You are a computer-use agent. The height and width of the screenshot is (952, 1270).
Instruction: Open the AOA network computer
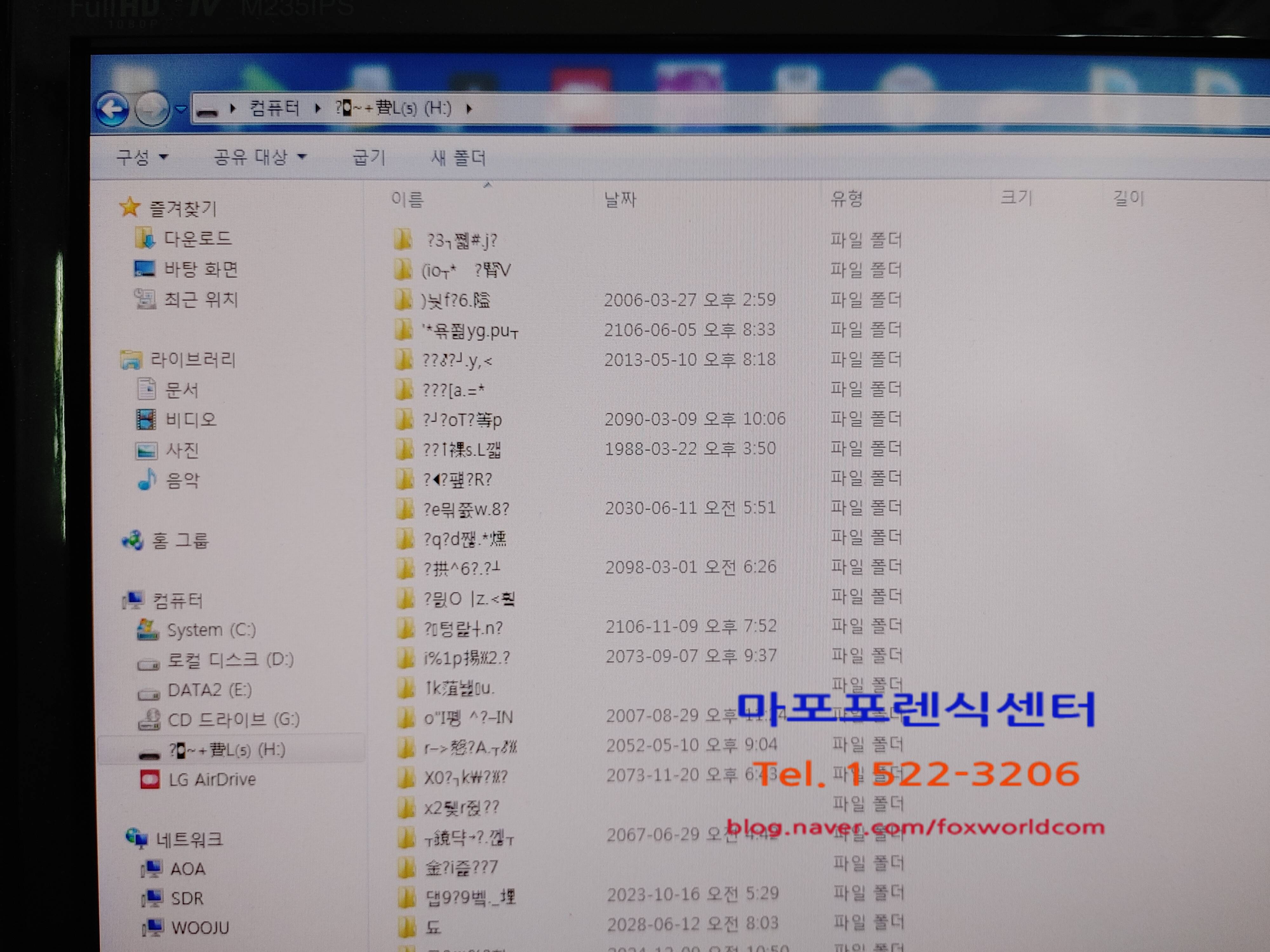click(x=187, y=869)
